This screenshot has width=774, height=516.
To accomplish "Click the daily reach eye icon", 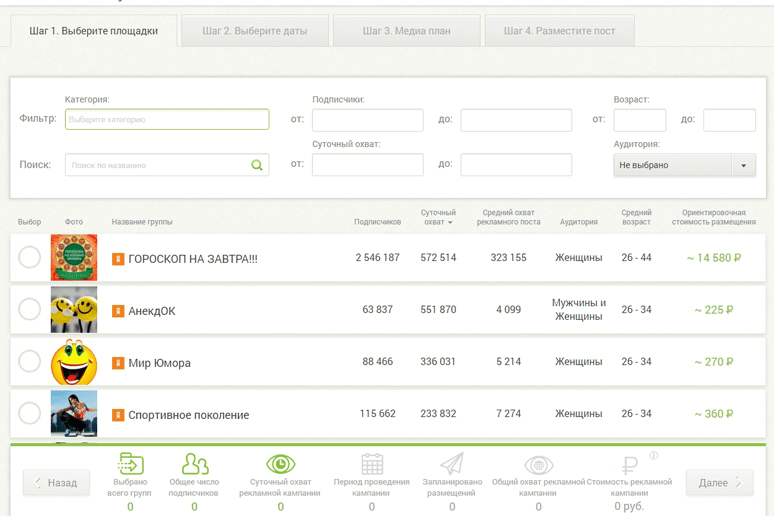I will pyautogui.click(x=280, y=464).
